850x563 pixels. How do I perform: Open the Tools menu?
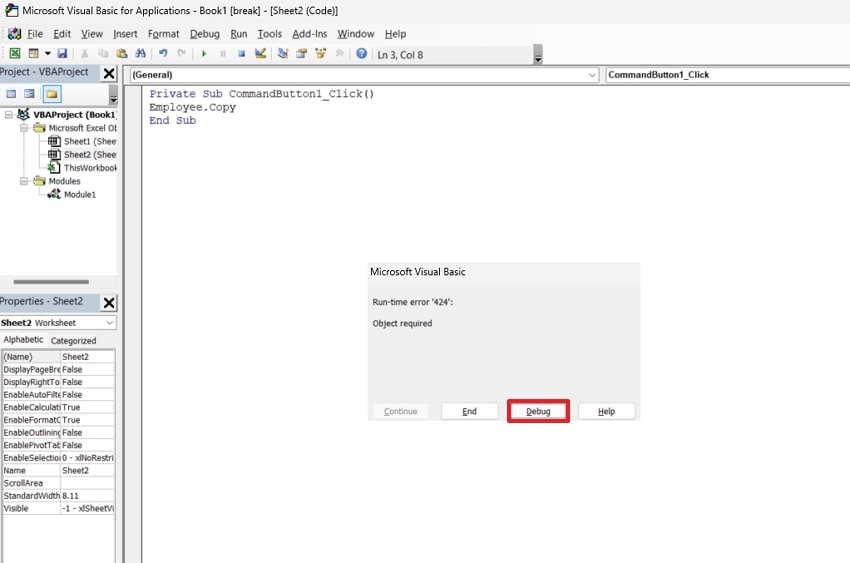269,34
